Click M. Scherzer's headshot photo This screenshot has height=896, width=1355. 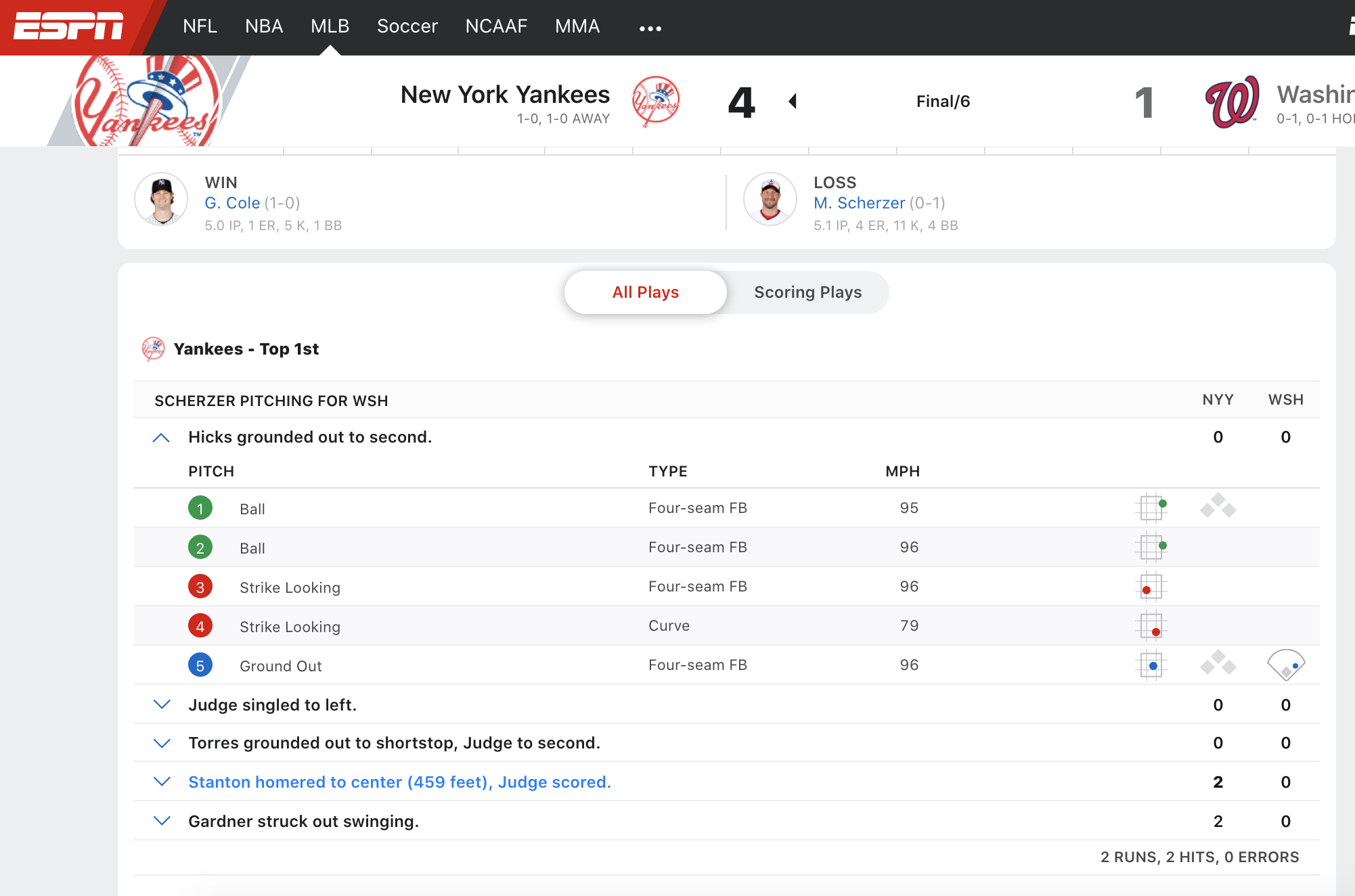tap(770, 199)
